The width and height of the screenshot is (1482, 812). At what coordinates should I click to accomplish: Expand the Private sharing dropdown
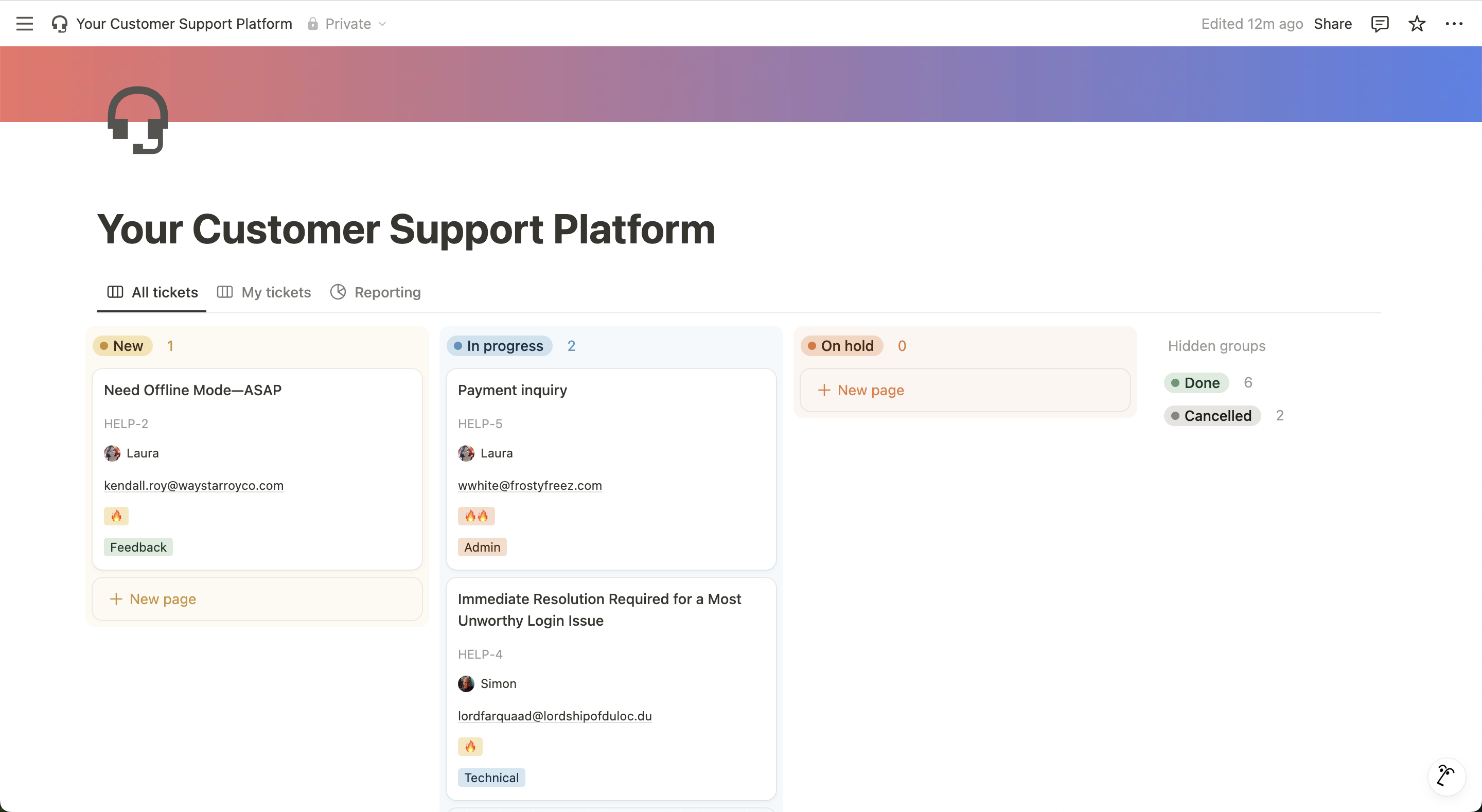click(x=347, y=24)
